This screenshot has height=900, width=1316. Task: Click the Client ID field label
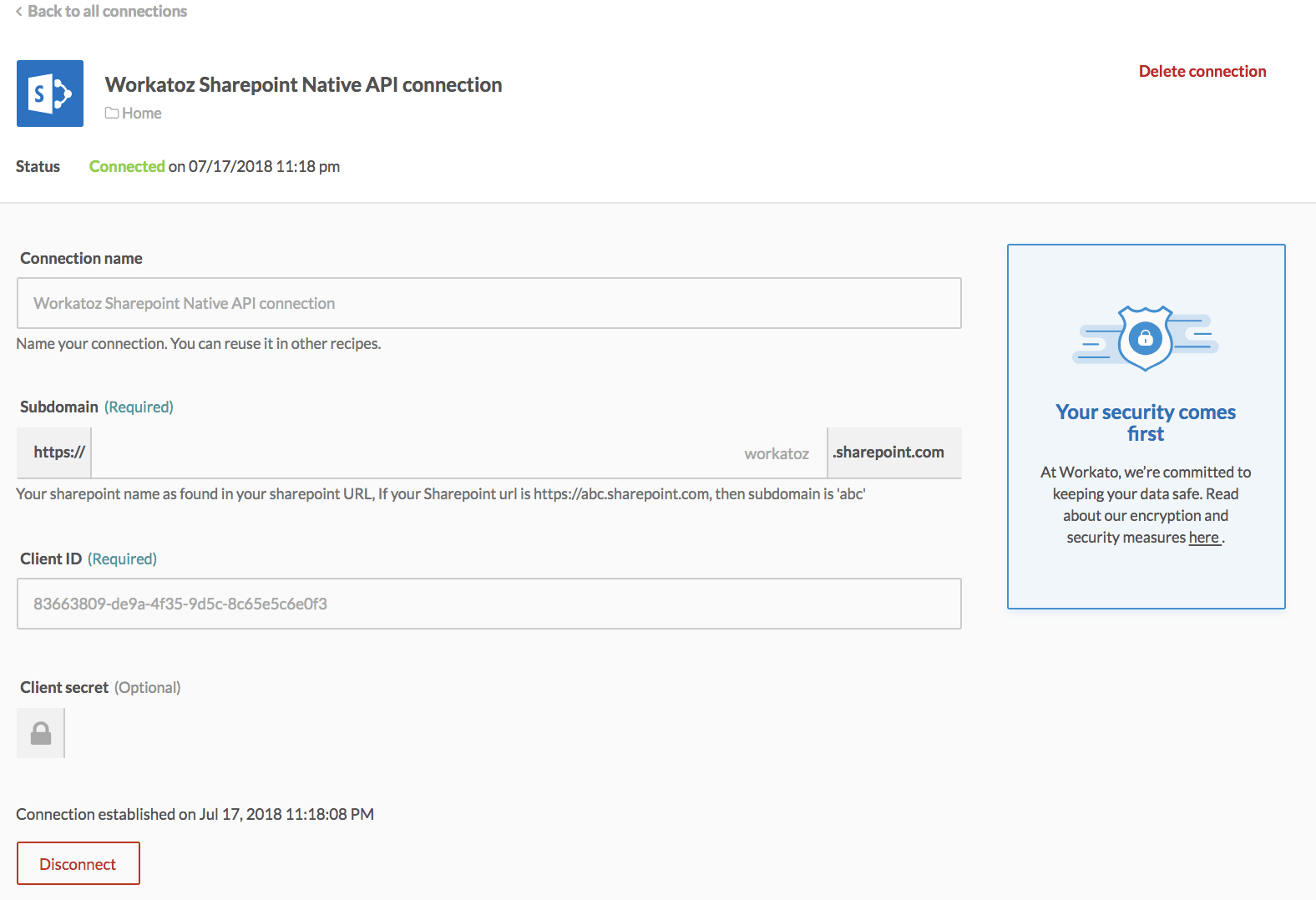tap(51, 559)
